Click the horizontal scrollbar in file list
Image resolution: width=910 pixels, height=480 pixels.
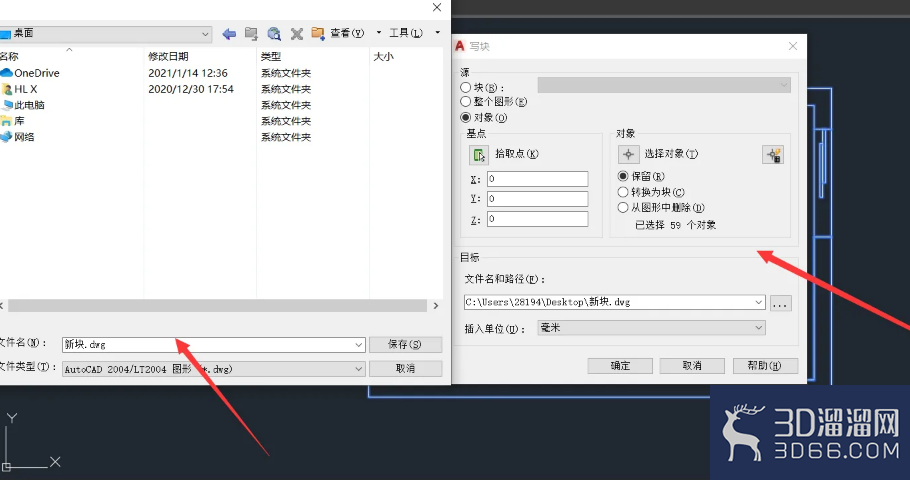point(218,306)
